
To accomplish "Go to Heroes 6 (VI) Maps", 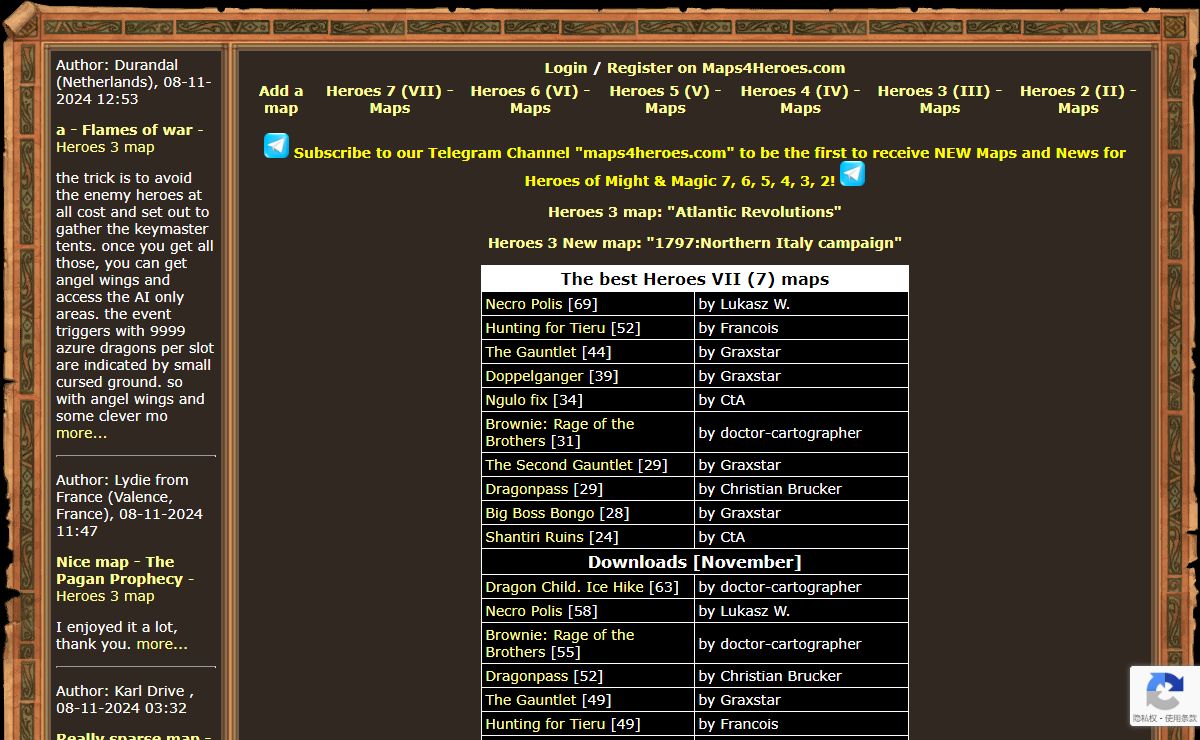I will (530, 100).
